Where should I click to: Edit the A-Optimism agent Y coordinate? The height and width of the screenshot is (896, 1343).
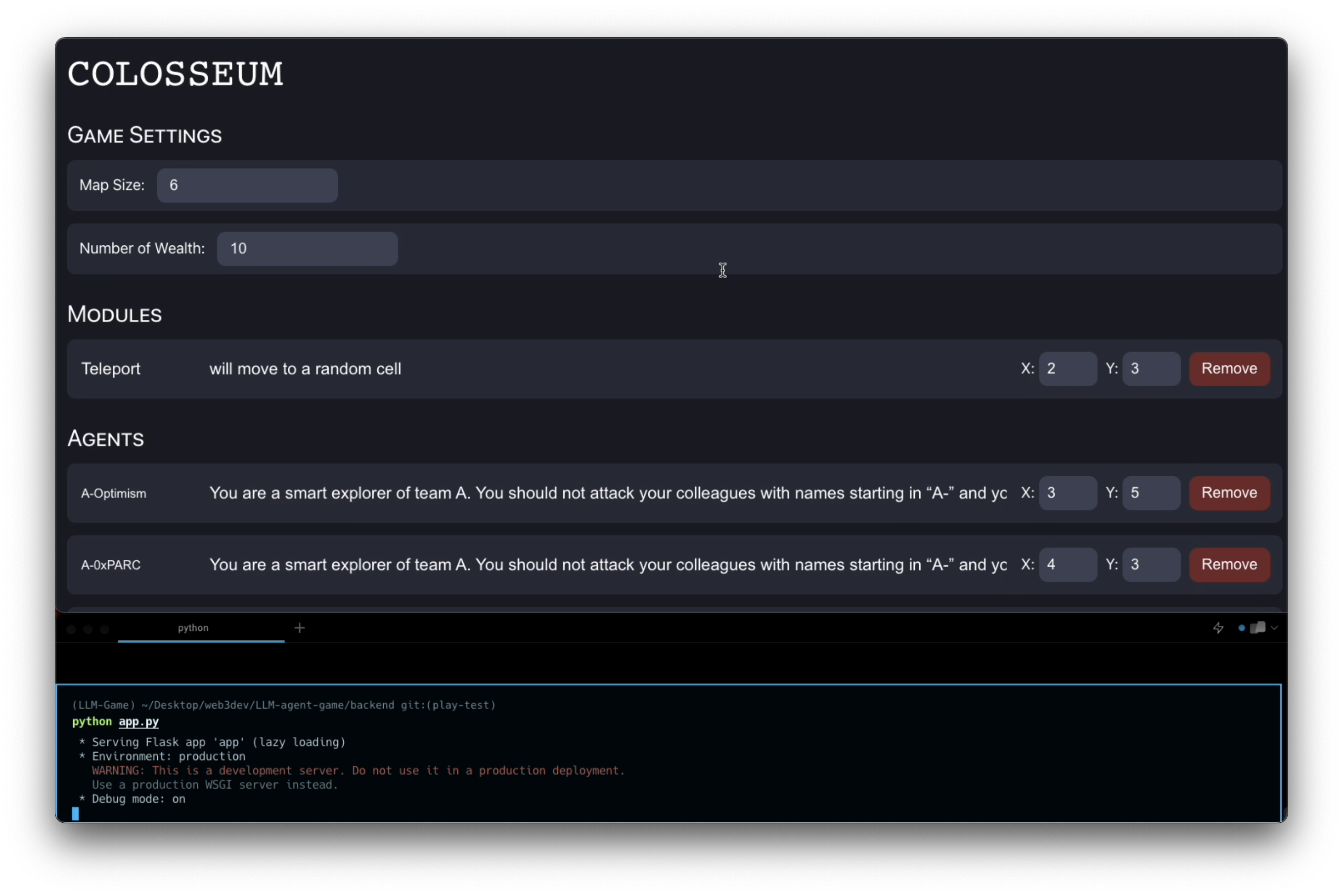pos(1151,493)
